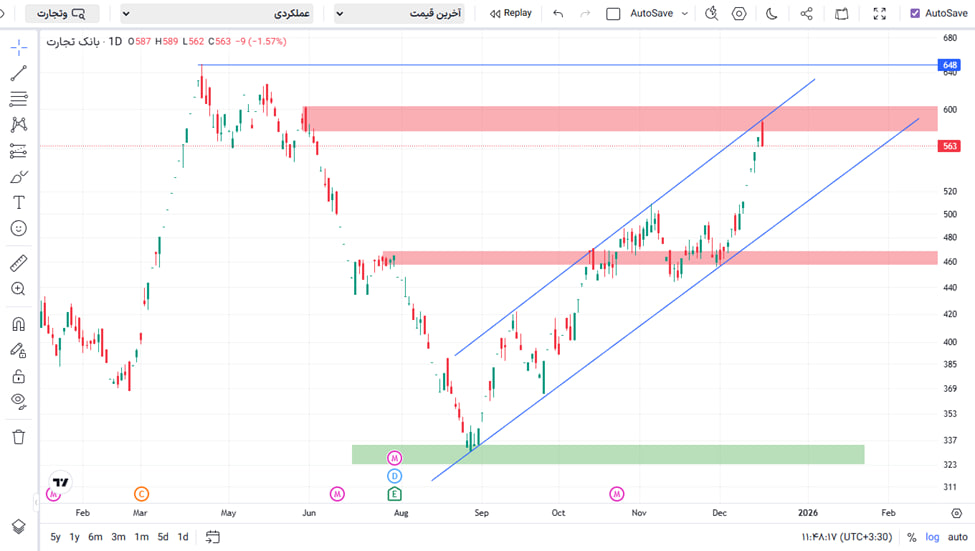Click the layout square icon

(613, 13)
